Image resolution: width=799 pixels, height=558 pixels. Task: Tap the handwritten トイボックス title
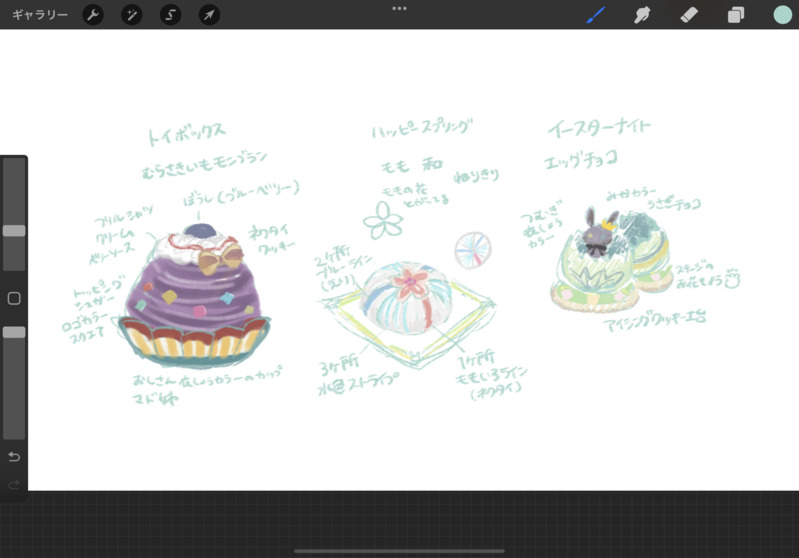[187, 134]
